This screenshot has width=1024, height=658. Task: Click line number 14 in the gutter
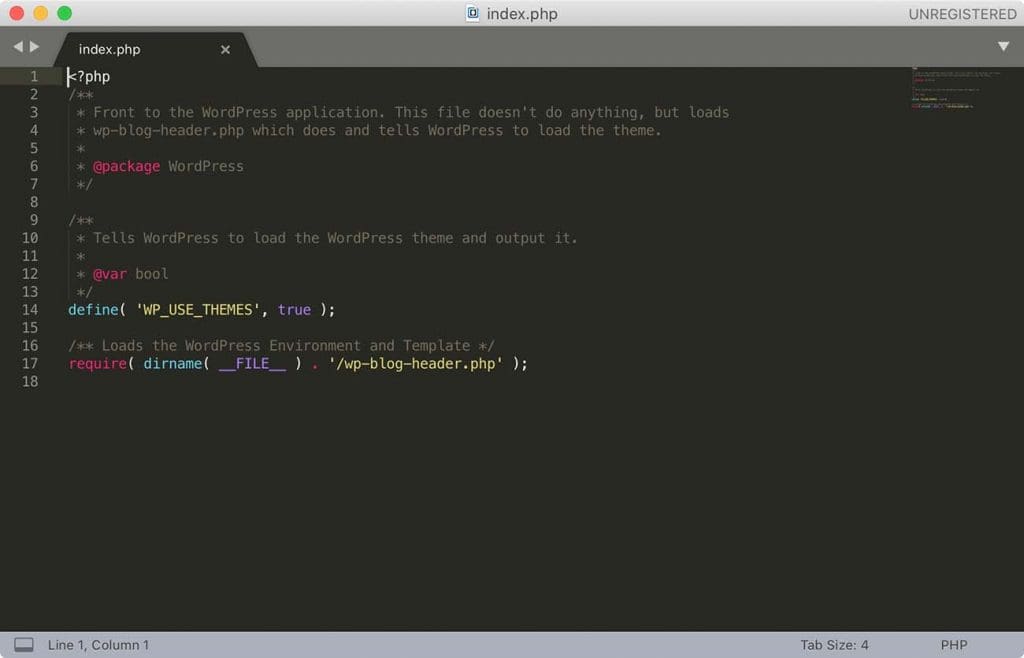click(x=30, y=309)
